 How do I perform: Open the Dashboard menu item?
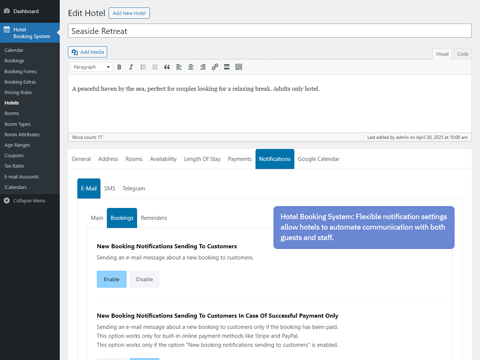[26, 11]
